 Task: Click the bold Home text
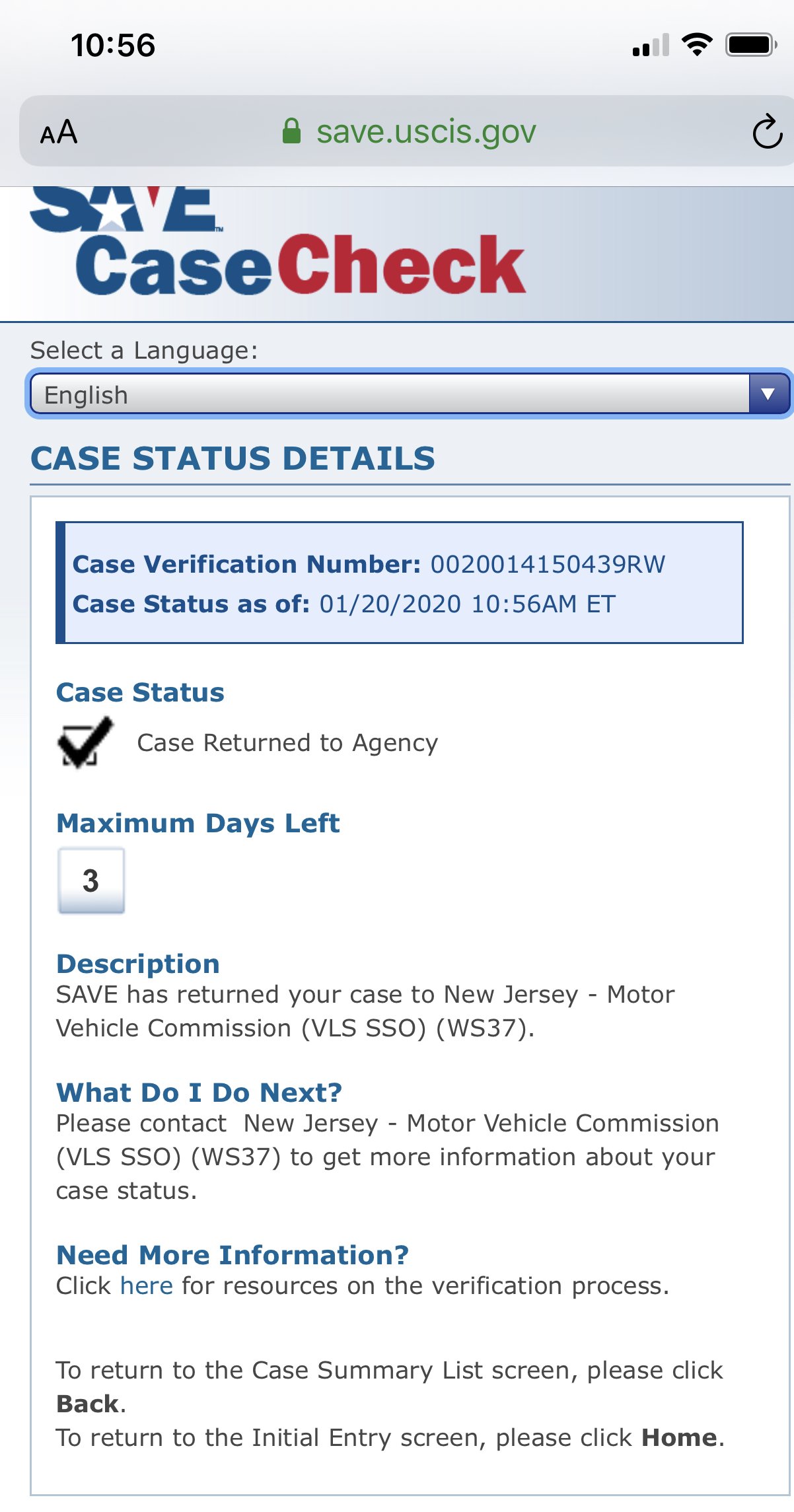pyautogui.click(x=679, y=1437)
